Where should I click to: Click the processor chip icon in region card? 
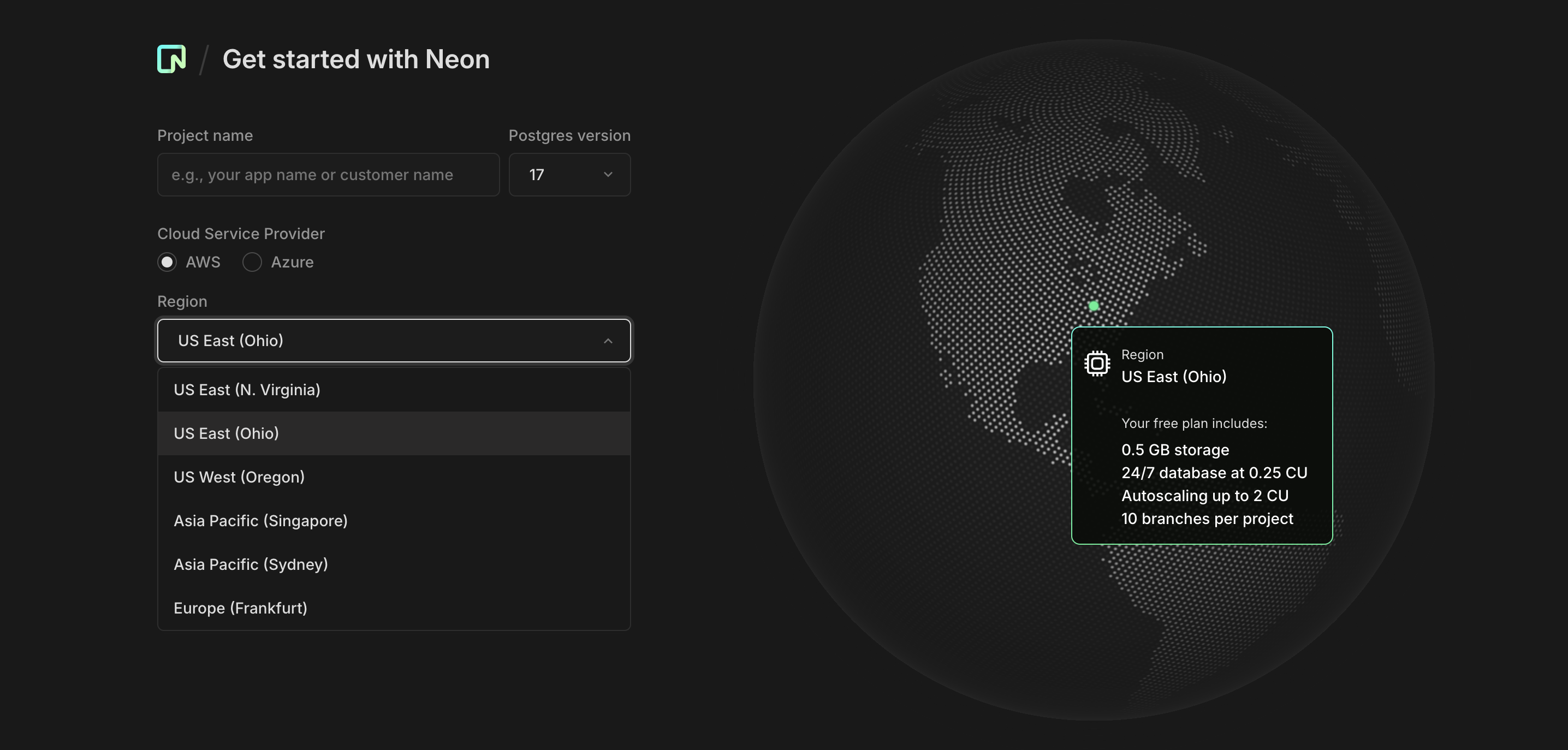[1097, 364]
